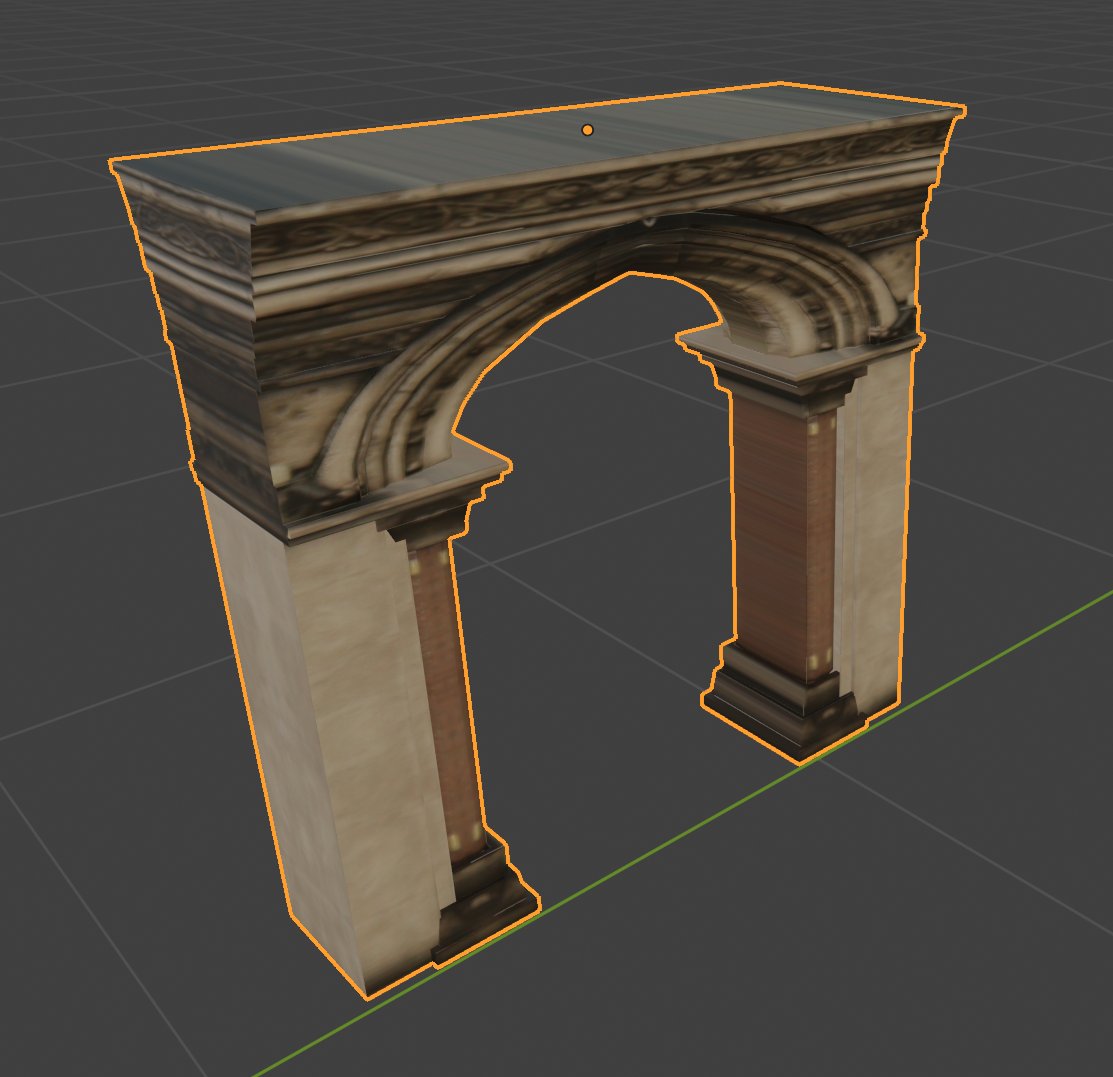Click the orange origin dot on arch top
Image resolution: width=1113 pixels, height=1077 pixels.
click(x=587, y=130)
